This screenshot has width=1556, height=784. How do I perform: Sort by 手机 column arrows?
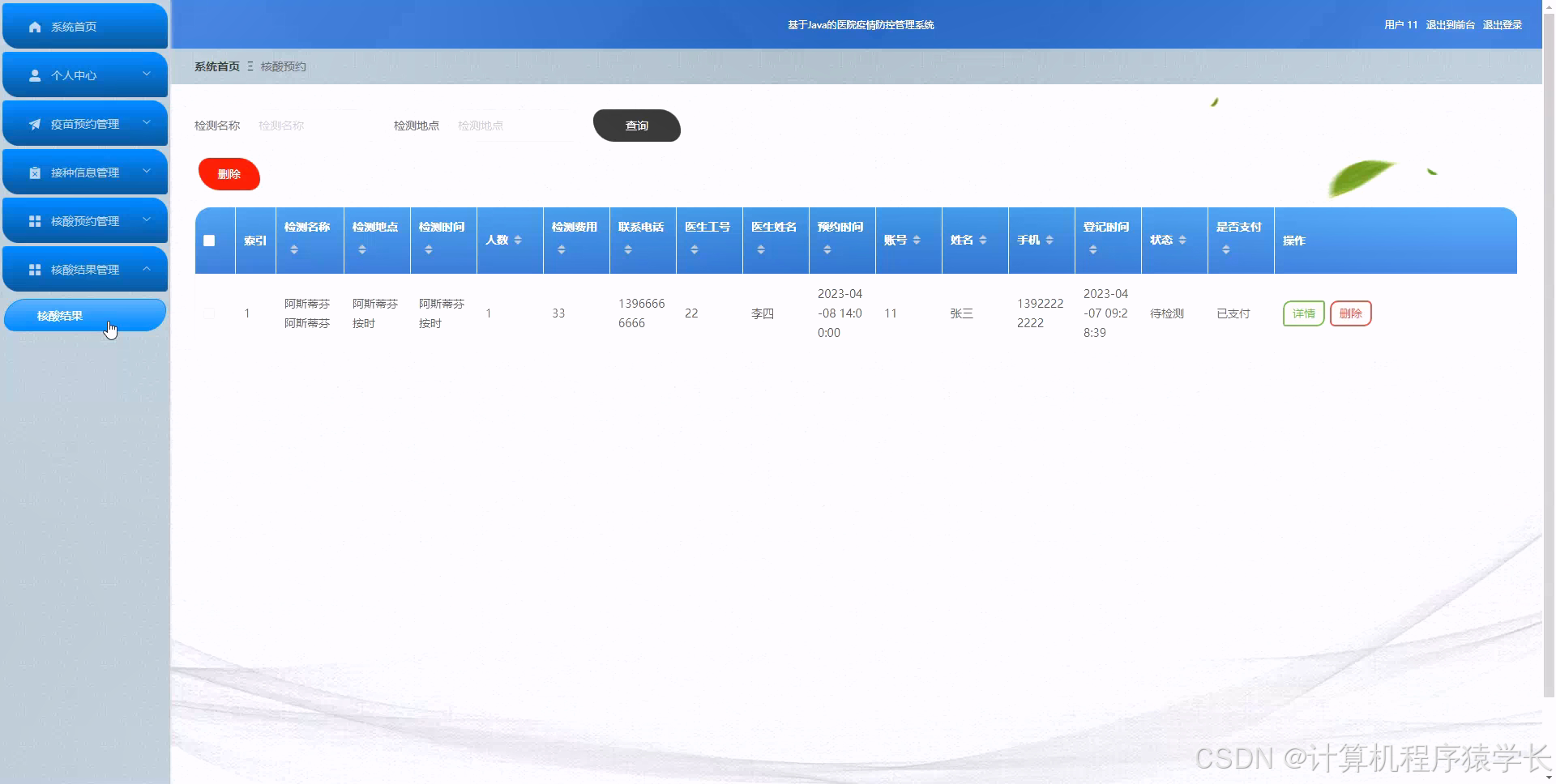point(1049,240)
